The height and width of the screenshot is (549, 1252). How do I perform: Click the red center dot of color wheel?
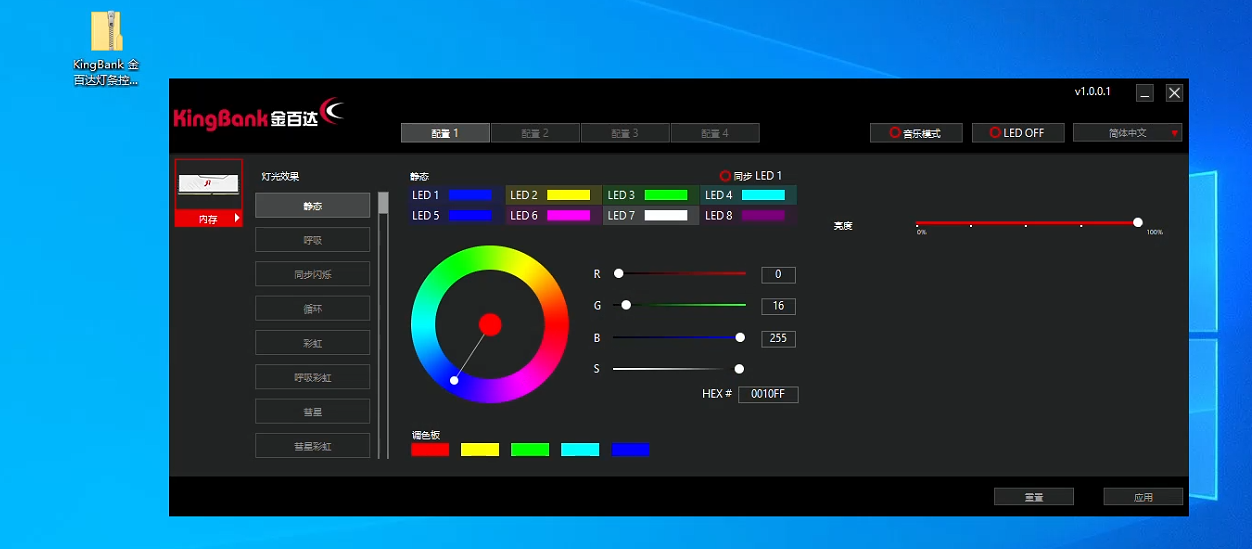tap(490, 324)
